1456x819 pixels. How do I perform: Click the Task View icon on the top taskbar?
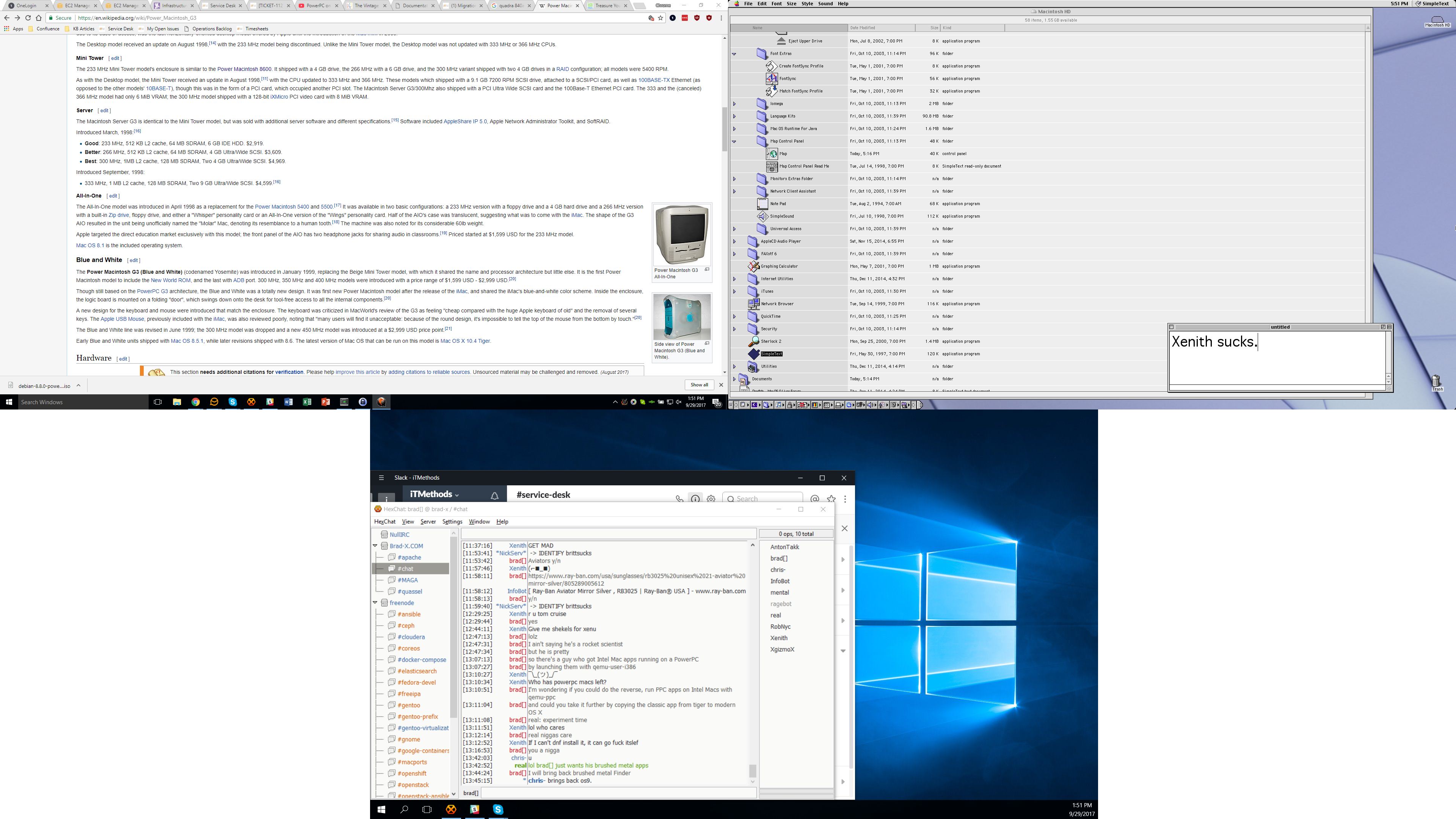(158, 402)
